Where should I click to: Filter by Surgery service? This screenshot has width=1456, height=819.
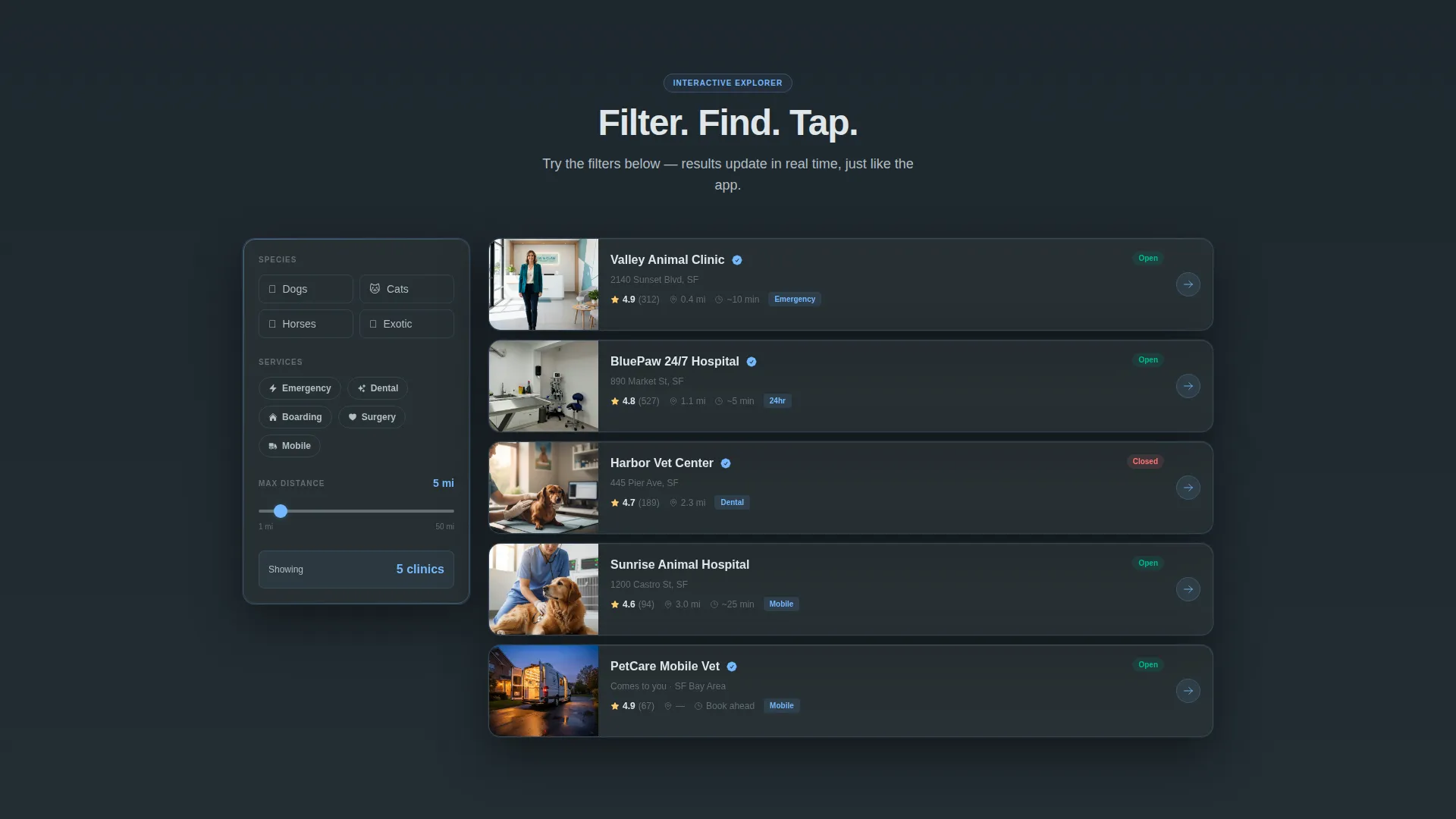point(372,417)
